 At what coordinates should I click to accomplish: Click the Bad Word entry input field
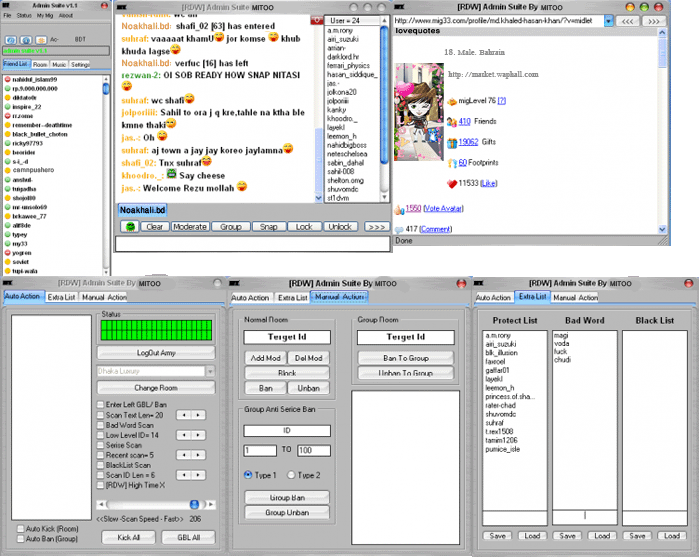(584, 516)
